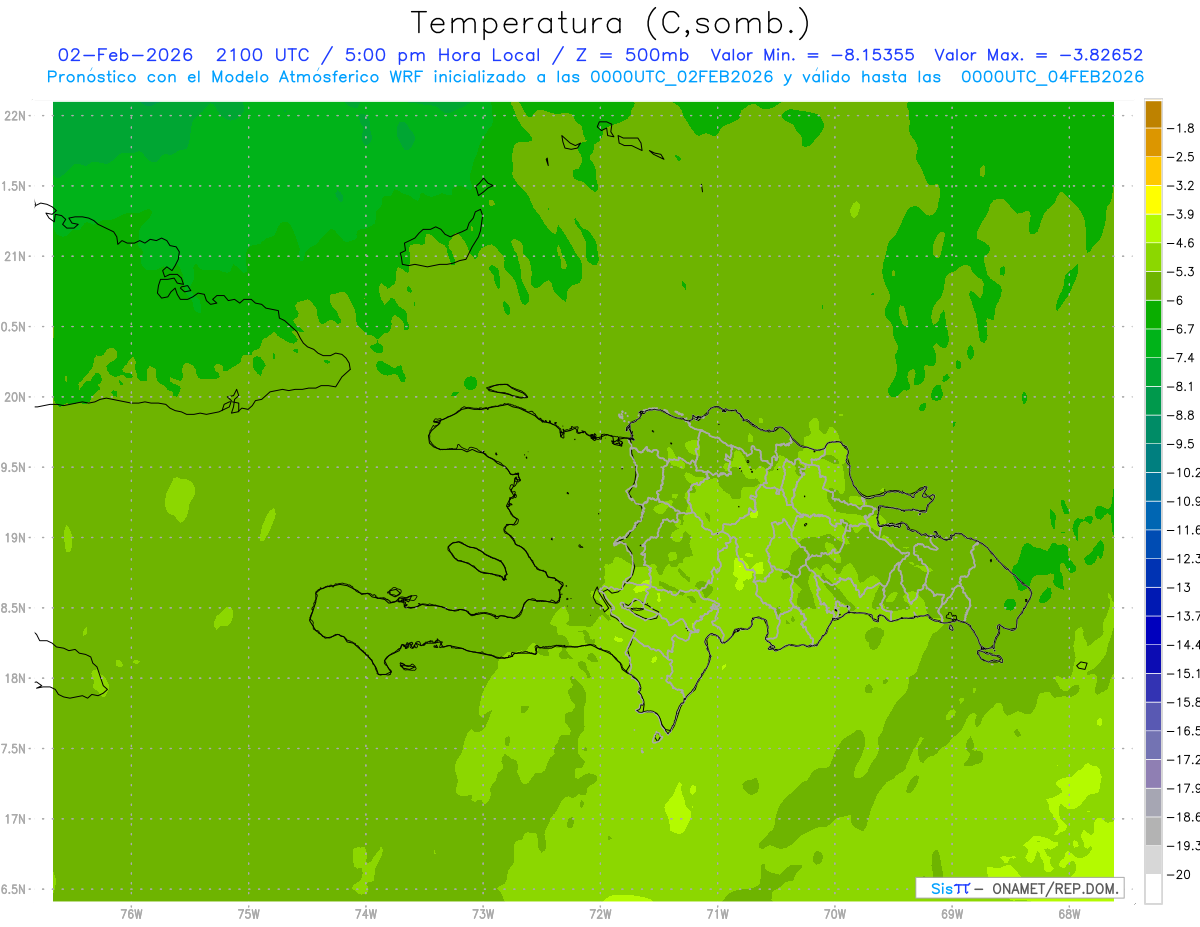Click the legend swatch between -8.1 and -8.8
Viewport: 1200px width, 927px height.
[1153, 401]
